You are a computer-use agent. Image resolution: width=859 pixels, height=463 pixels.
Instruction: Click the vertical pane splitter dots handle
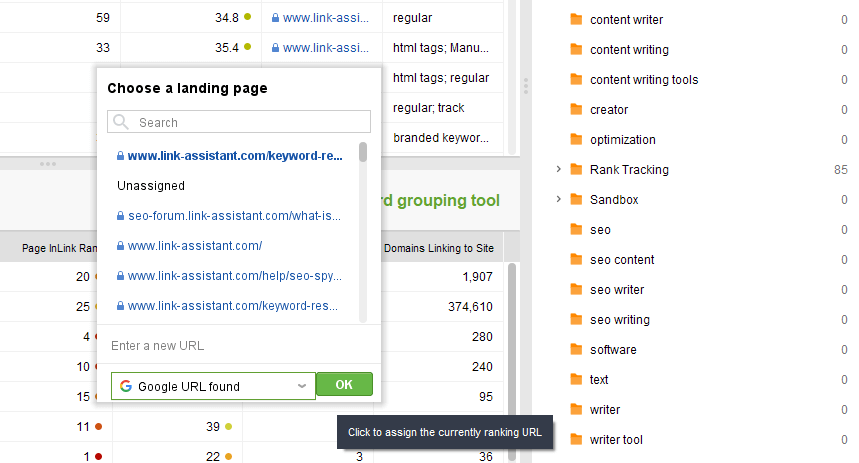tap(525, 86)
